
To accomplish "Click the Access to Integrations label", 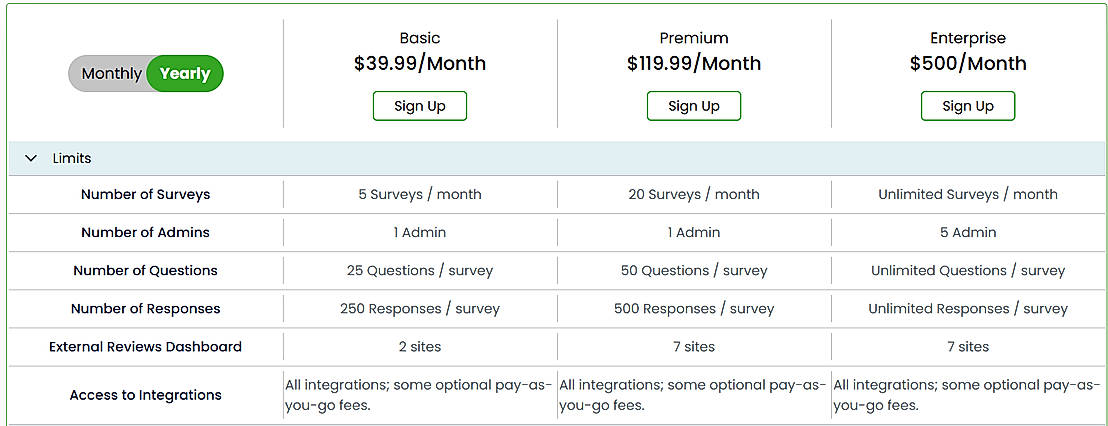I will 146,395.
